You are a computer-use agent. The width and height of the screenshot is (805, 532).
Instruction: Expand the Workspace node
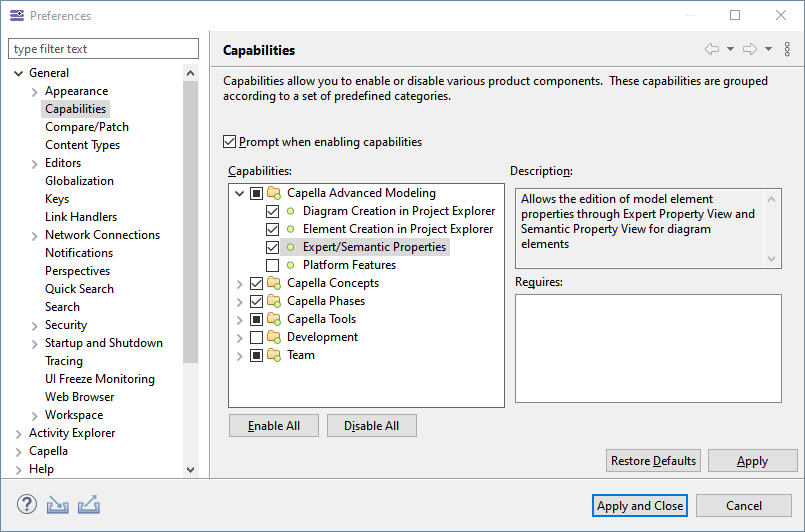click(34, 416)
